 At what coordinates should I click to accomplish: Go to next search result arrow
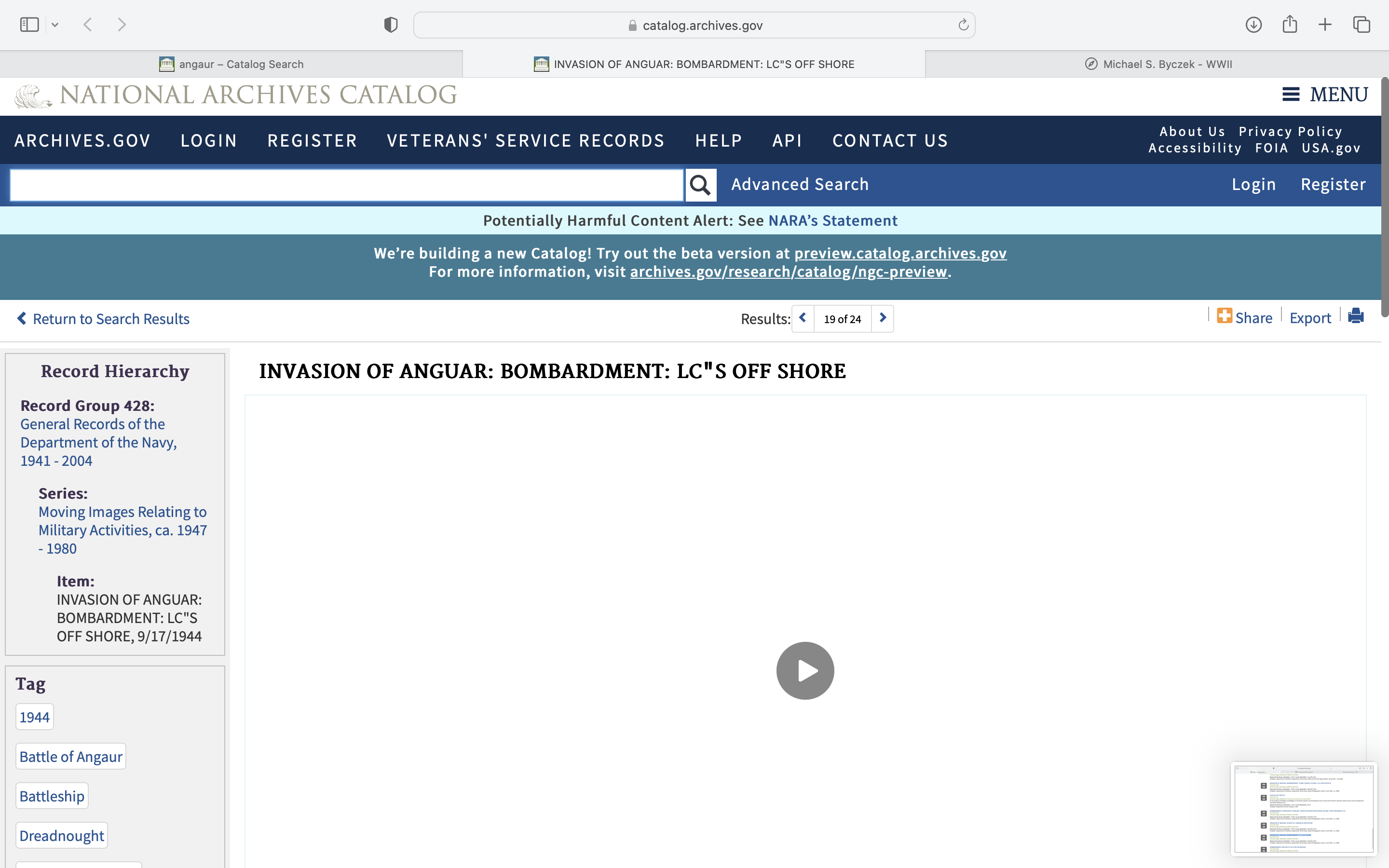(x=883, y=318)
